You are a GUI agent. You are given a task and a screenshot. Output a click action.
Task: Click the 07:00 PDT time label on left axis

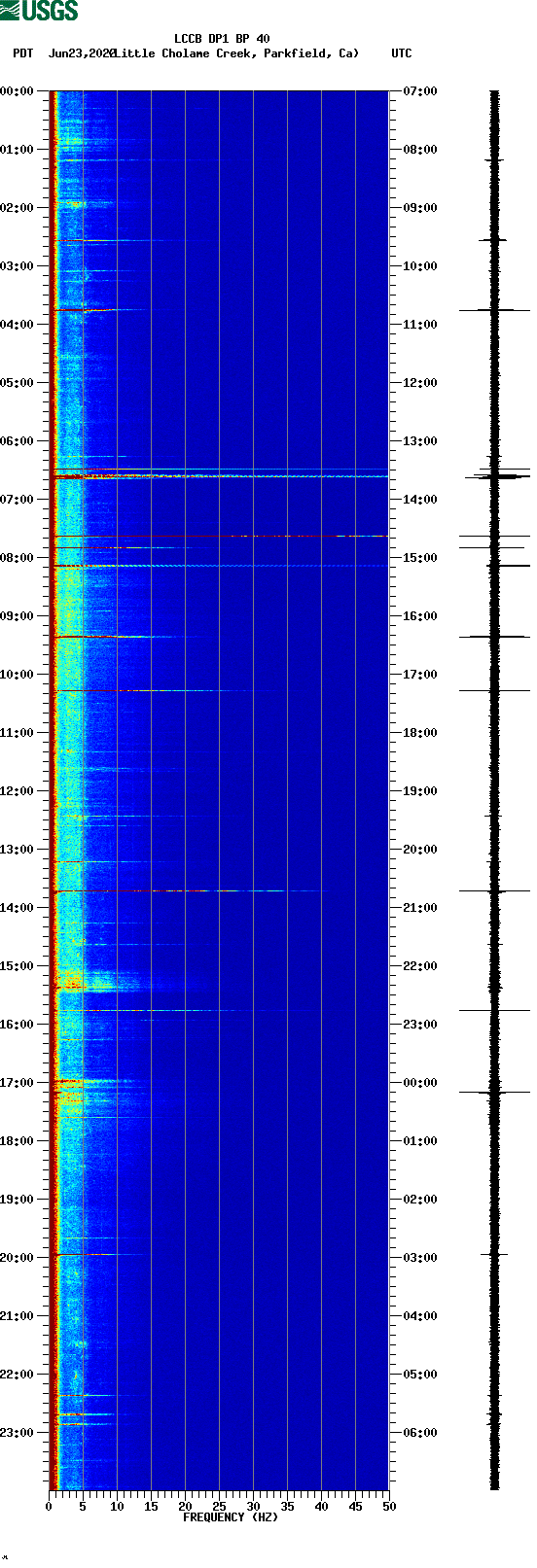[18, 500]
